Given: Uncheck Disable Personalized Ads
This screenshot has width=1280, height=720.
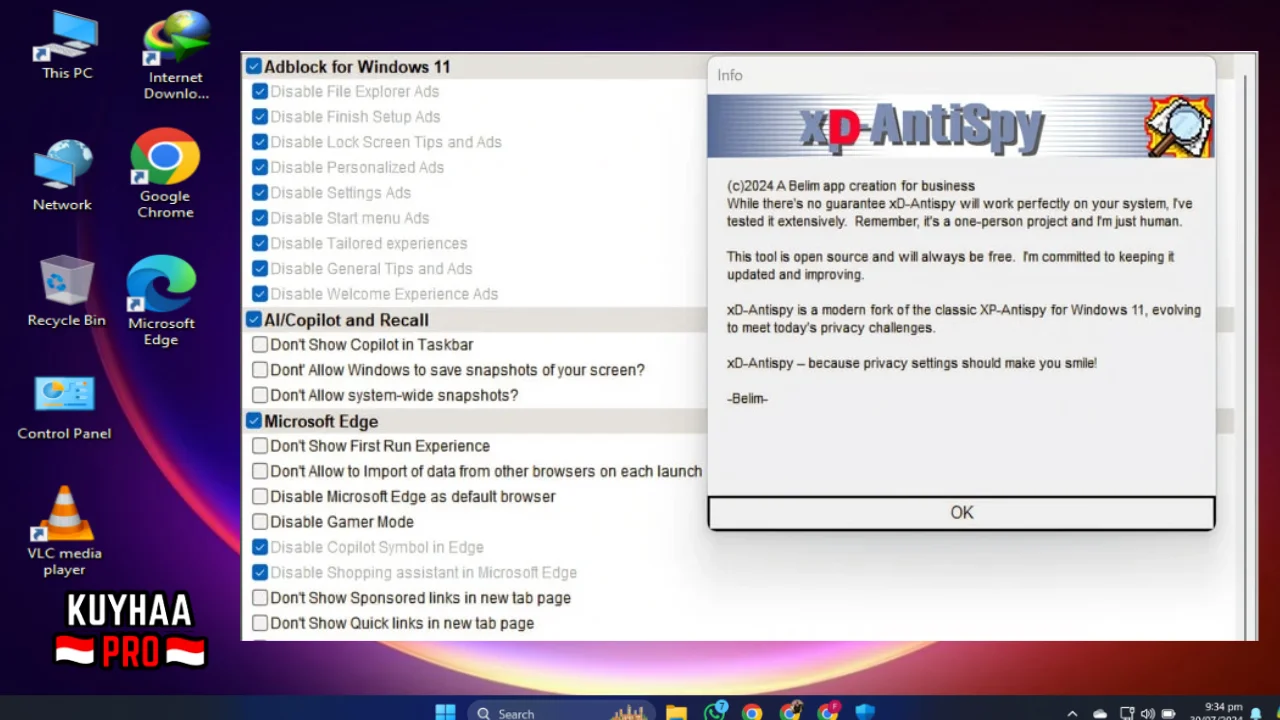Looking at the screenshot, I should (260, 167).
